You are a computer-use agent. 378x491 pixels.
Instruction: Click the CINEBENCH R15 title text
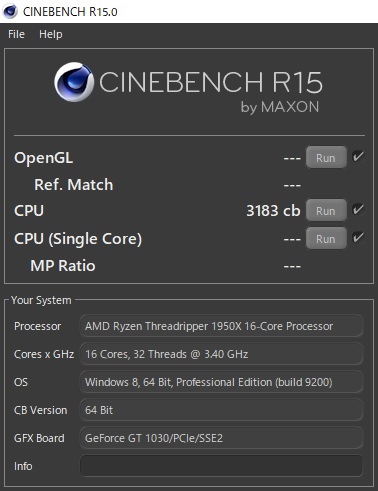tap(211, 82)
